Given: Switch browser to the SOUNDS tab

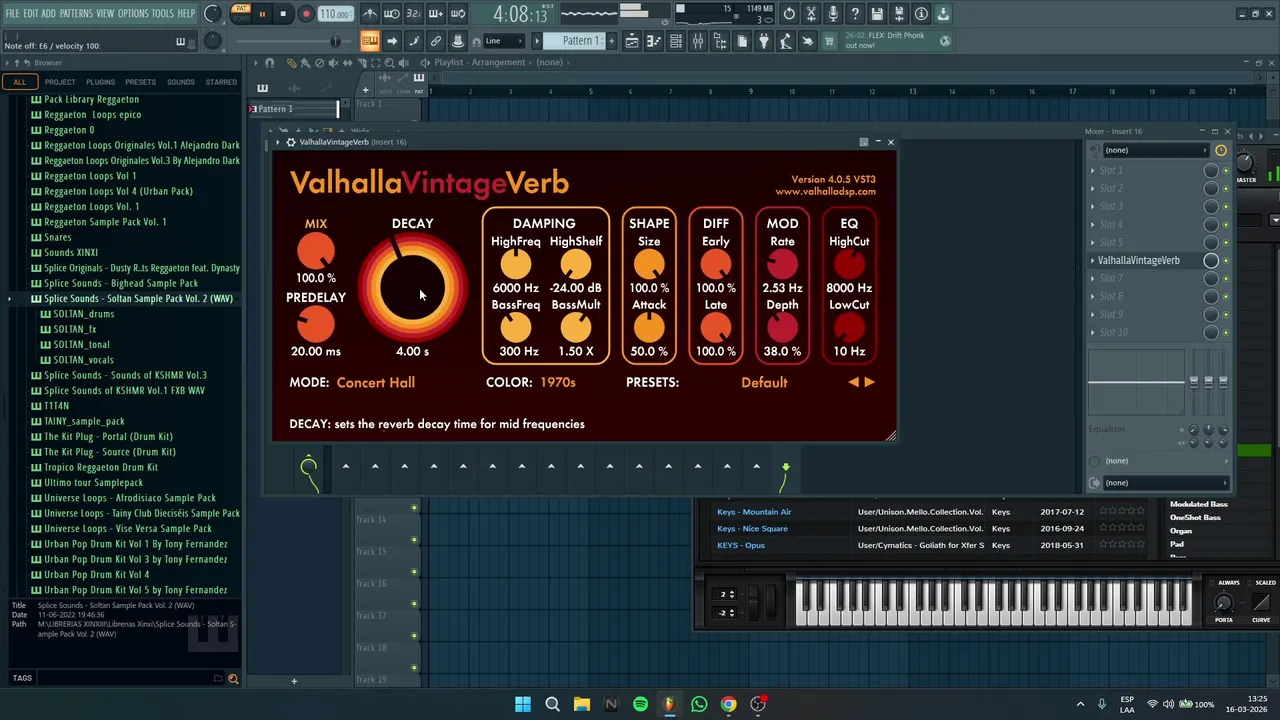Looking at the screenshot, I should [x=181, y=82].
